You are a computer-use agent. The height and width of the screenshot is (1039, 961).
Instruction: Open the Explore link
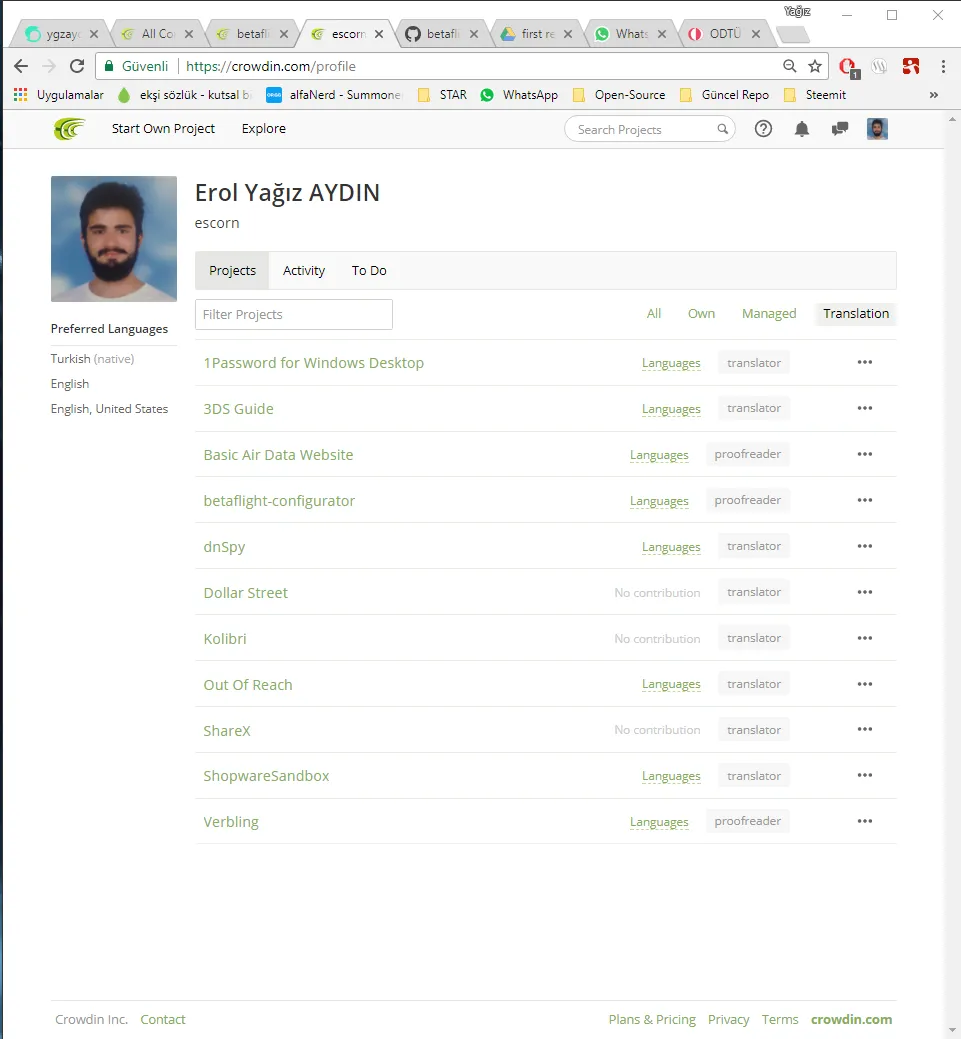pos(264,129)
